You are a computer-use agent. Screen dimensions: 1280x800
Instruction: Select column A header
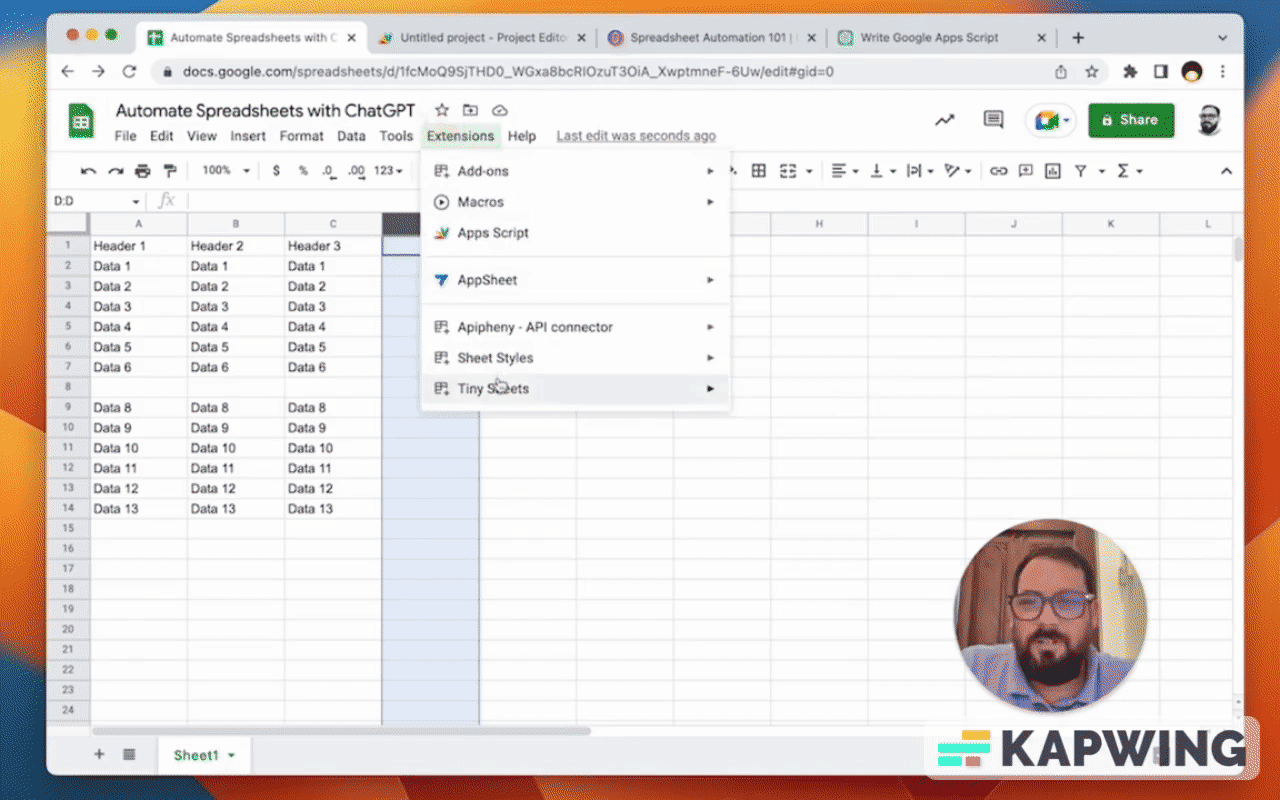coord(139,224)
